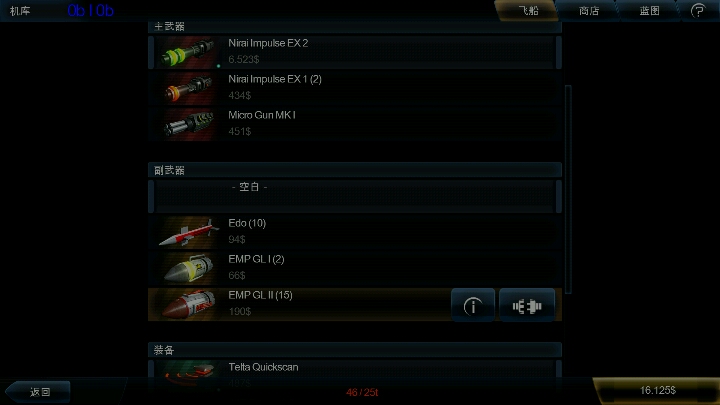This screenshot has width=720, height=405.
Task: Click the 装备 equipment section header
Action: (354, 350)
